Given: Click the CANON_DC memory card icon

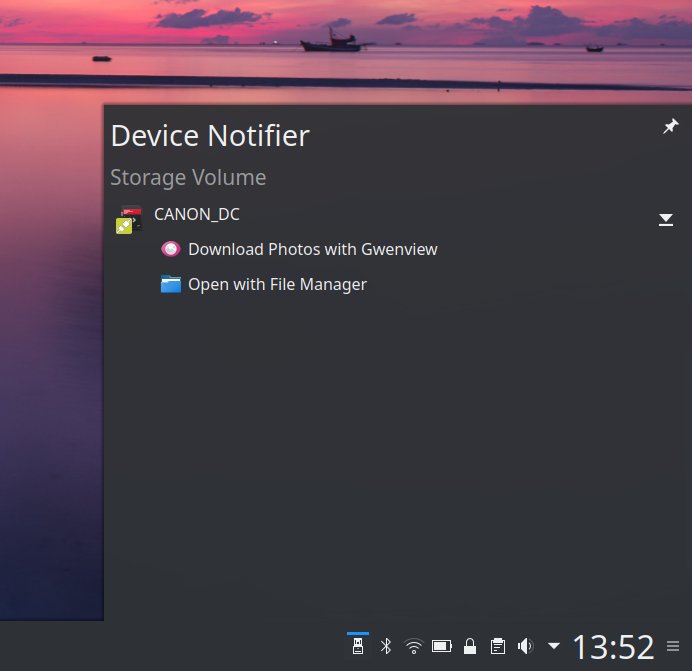Looking at the screenshot, I should [x=128, y=220].
